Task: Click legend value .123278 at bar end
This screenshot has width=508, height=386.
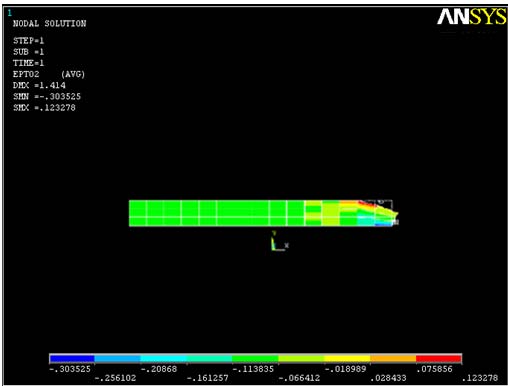Action: point(480,378)
